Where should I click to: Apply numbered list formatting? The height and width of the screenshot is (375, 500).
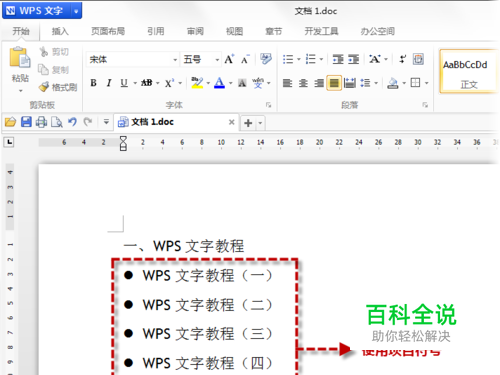[311, 59]
